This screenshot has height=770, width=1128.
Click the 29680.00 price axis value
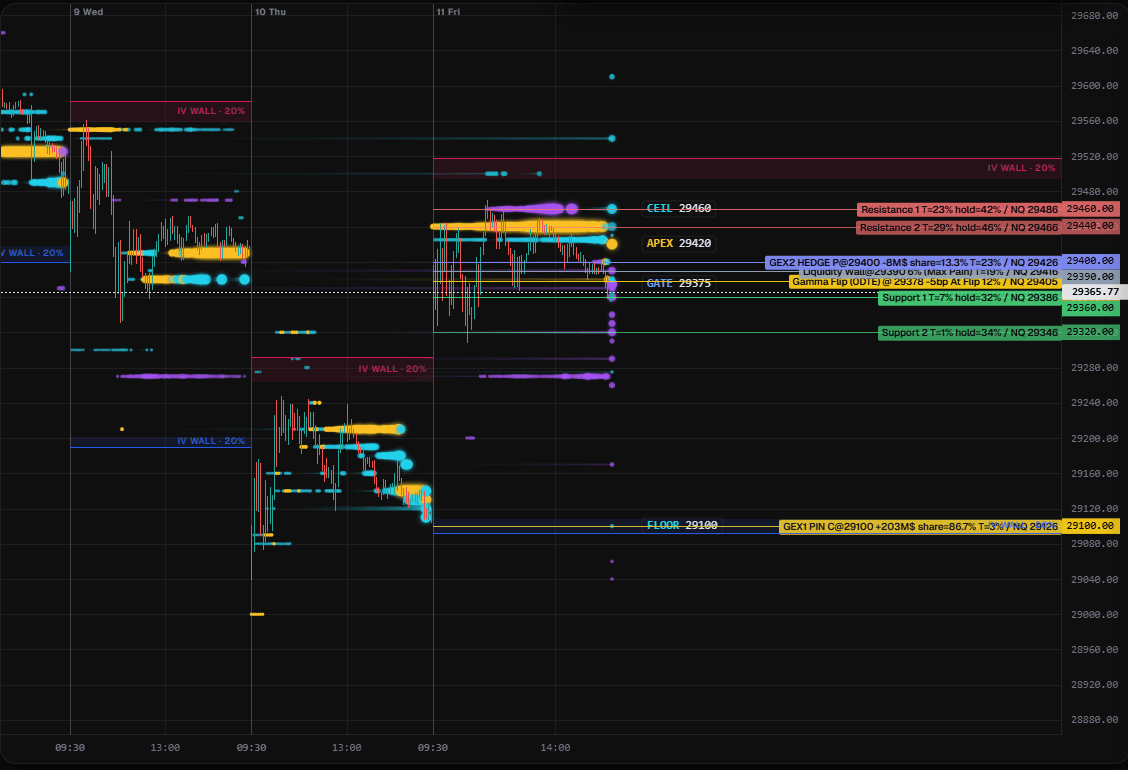coord(1094,15)
